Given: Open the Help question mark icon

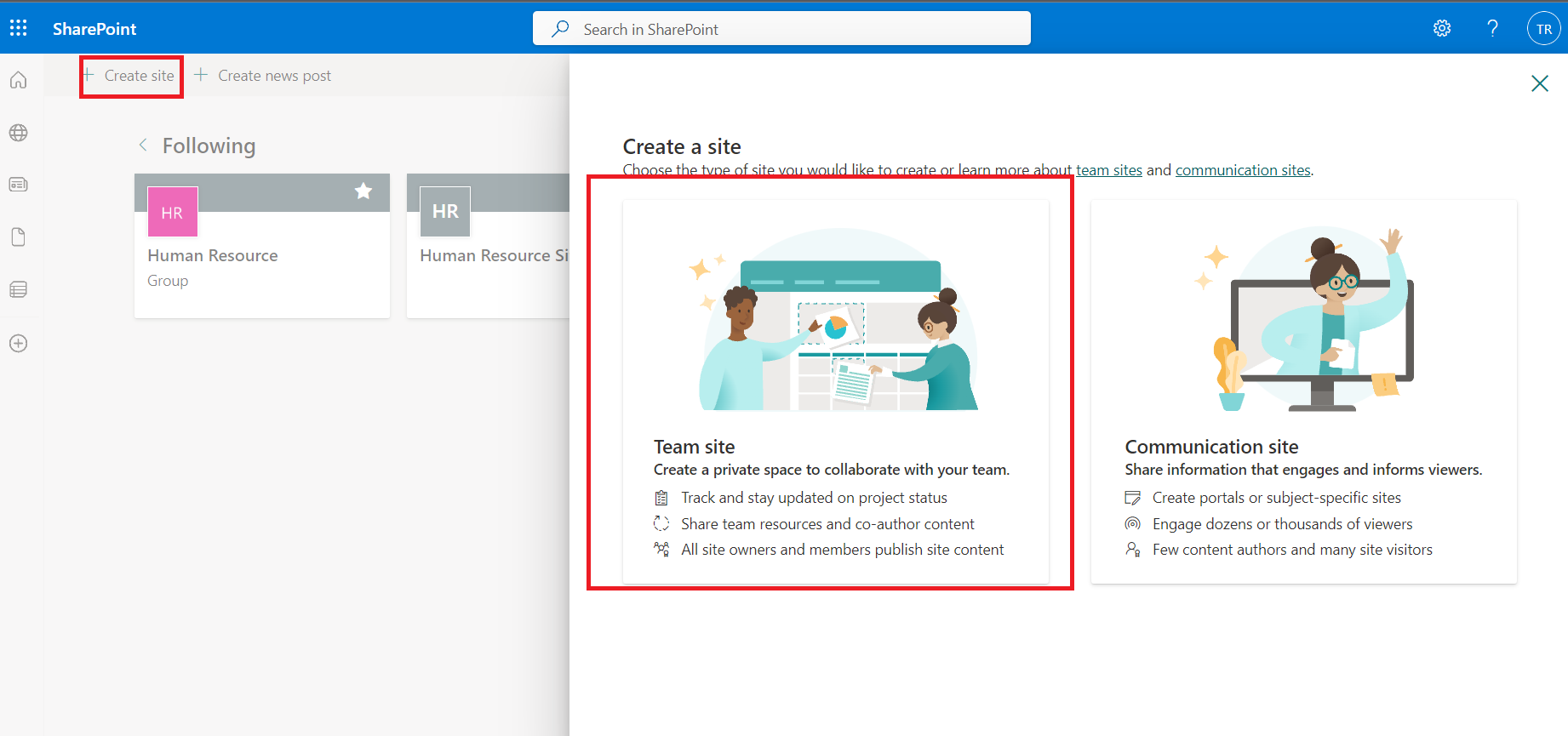Looking at the screenshot, I should point(1492,29).
